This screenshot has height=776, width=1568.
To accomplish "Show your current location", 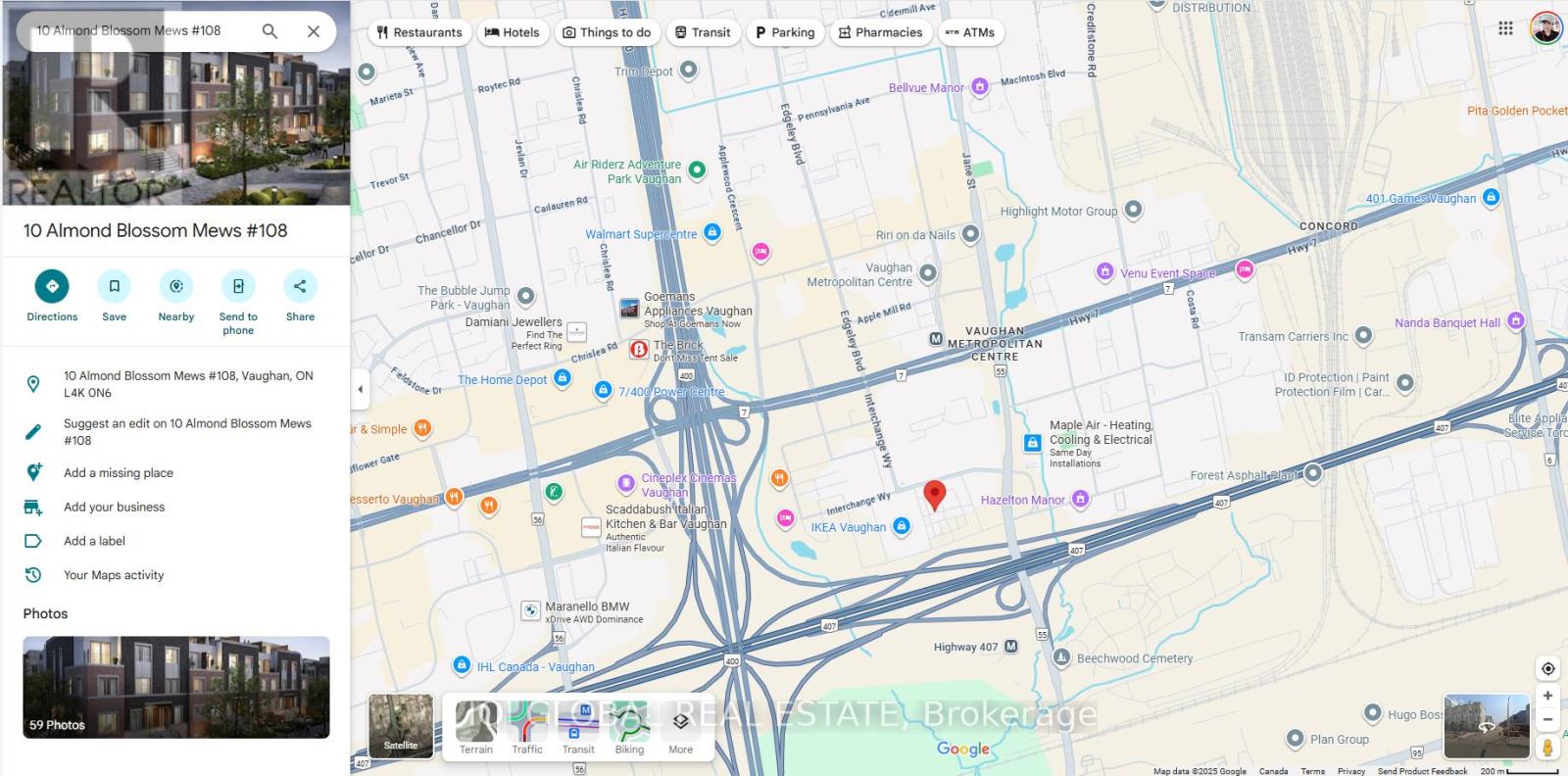I will coord(1547,668).
